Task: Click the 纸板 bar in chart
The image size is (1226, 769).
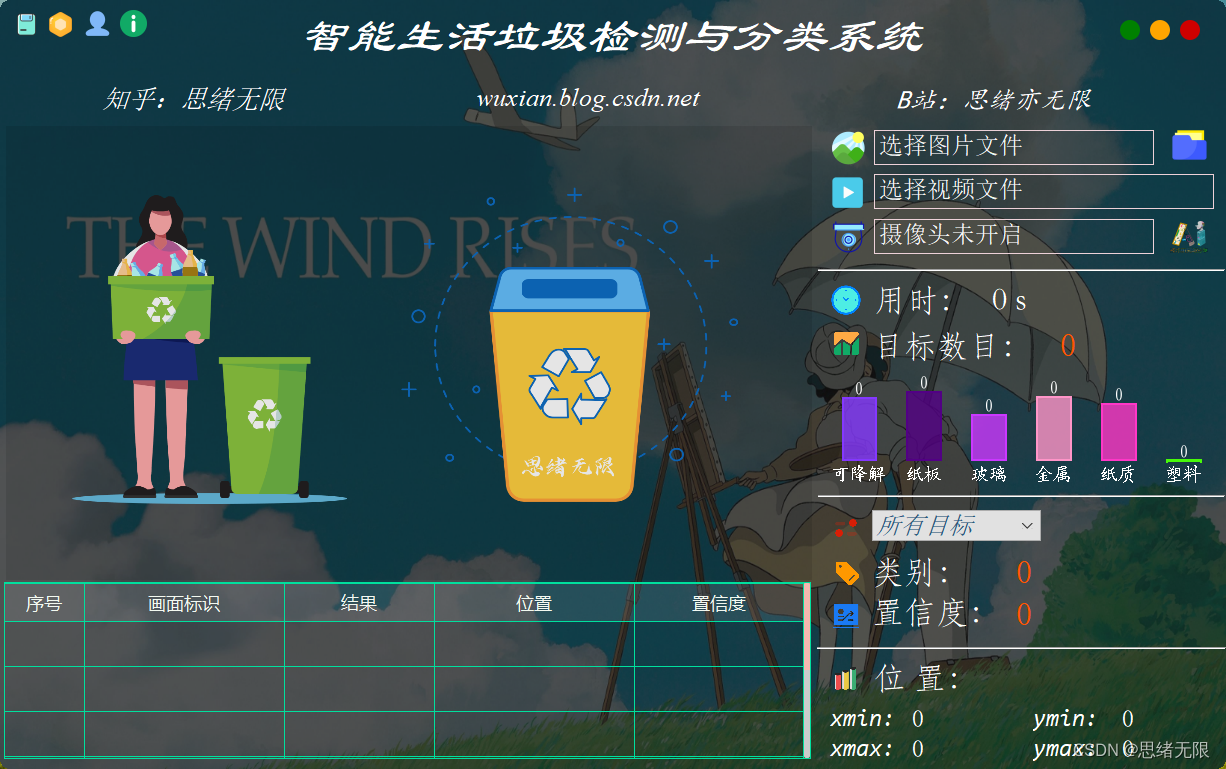Action: pos(923,426)
